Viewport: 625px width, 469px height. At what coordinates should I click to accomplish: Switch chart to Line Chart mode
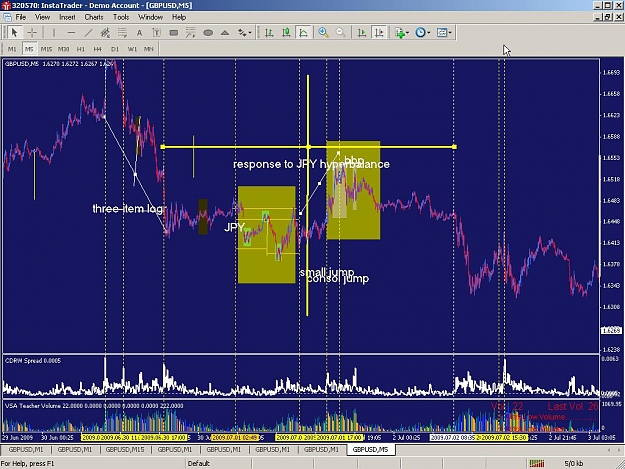tap(303, 33)
